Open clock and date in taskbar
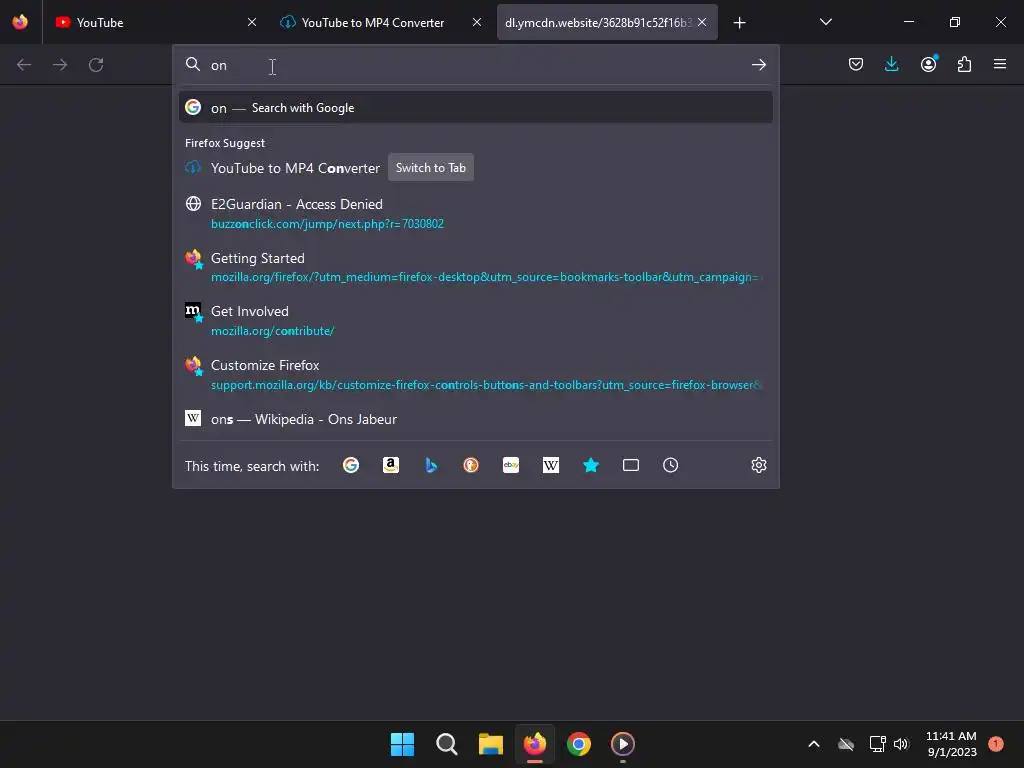Screen dimensions: 1024x768 [x=951, y=744]
